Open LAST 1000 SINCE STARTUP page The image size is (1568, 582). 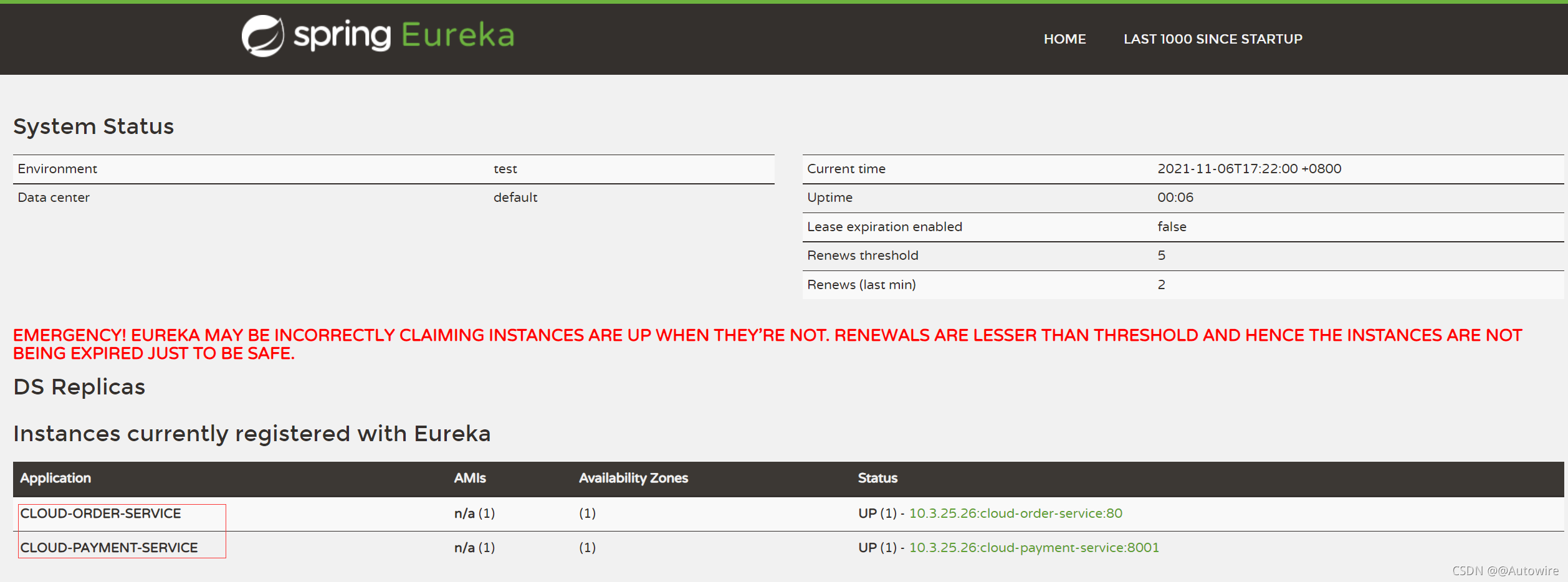pos(1213,39)
